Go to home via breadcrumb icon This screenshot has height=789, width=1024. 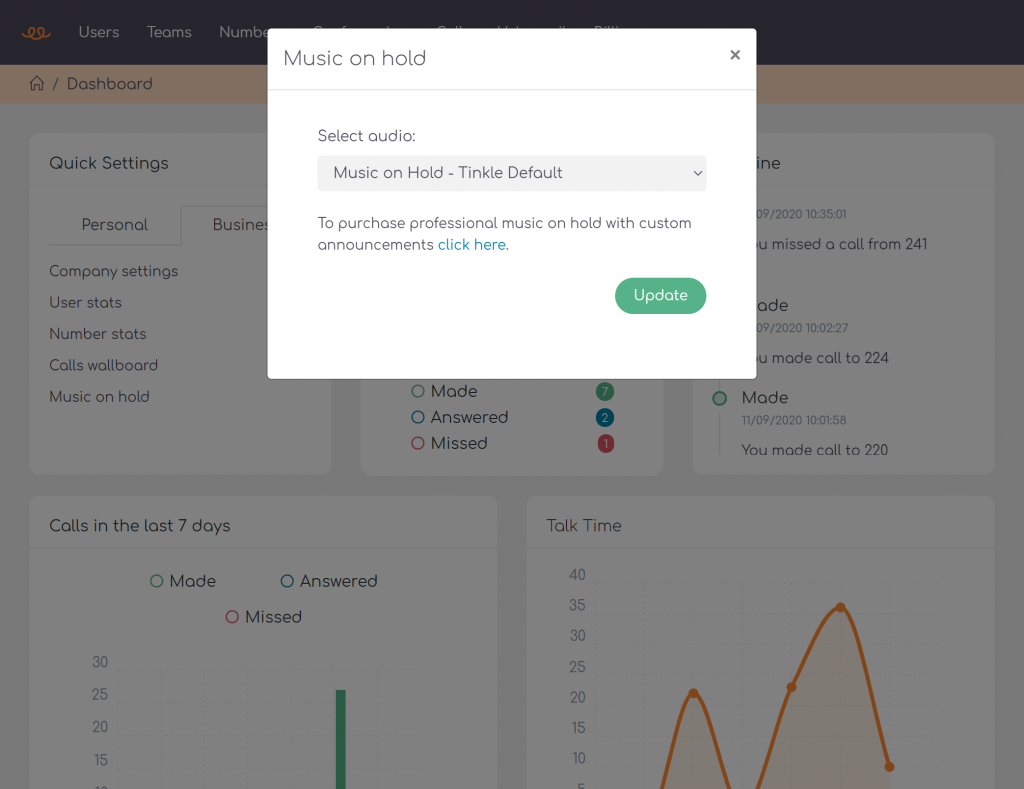coord(37,84)
